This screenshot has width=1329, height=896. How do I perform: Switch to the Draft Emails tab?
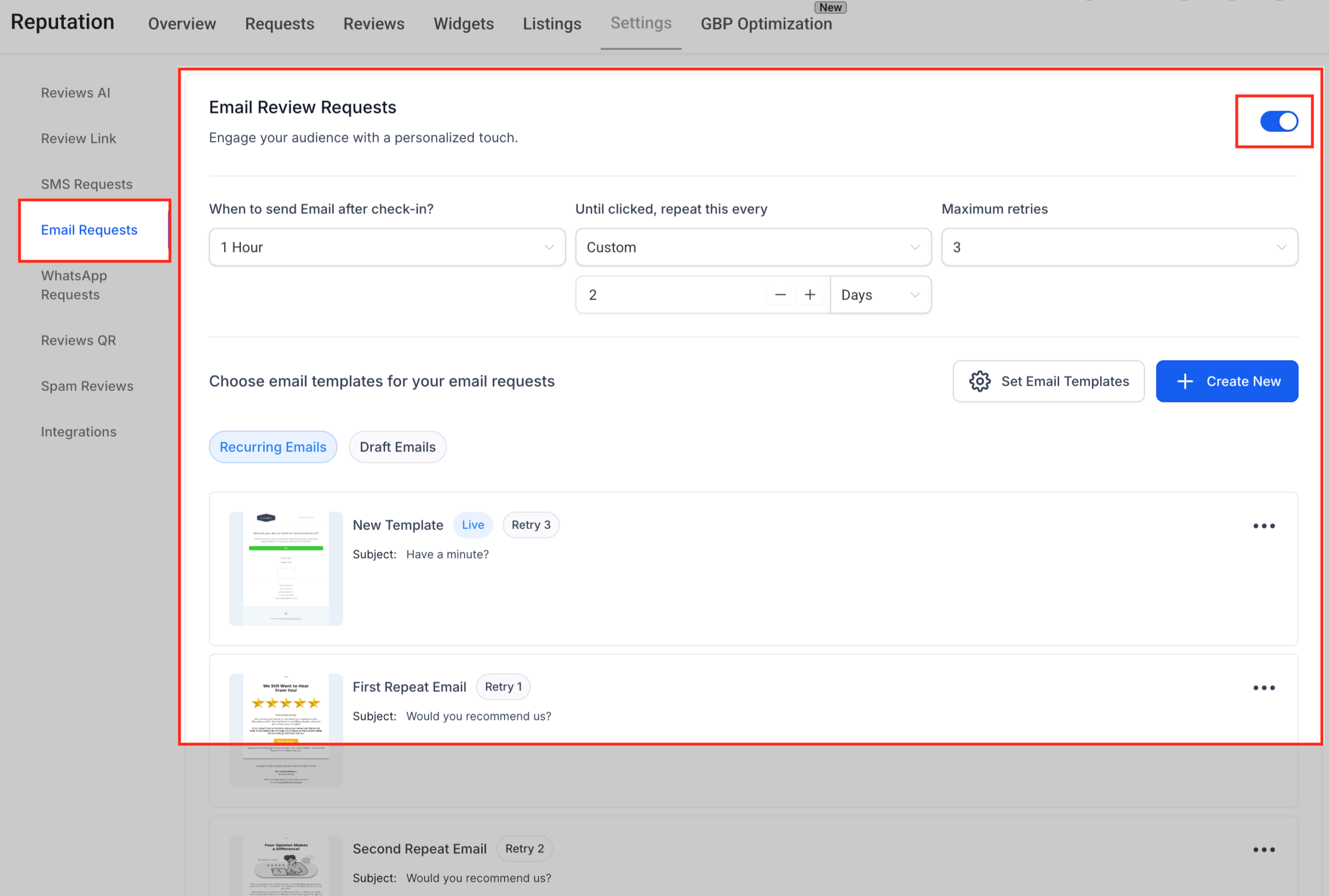pos(398,447)
